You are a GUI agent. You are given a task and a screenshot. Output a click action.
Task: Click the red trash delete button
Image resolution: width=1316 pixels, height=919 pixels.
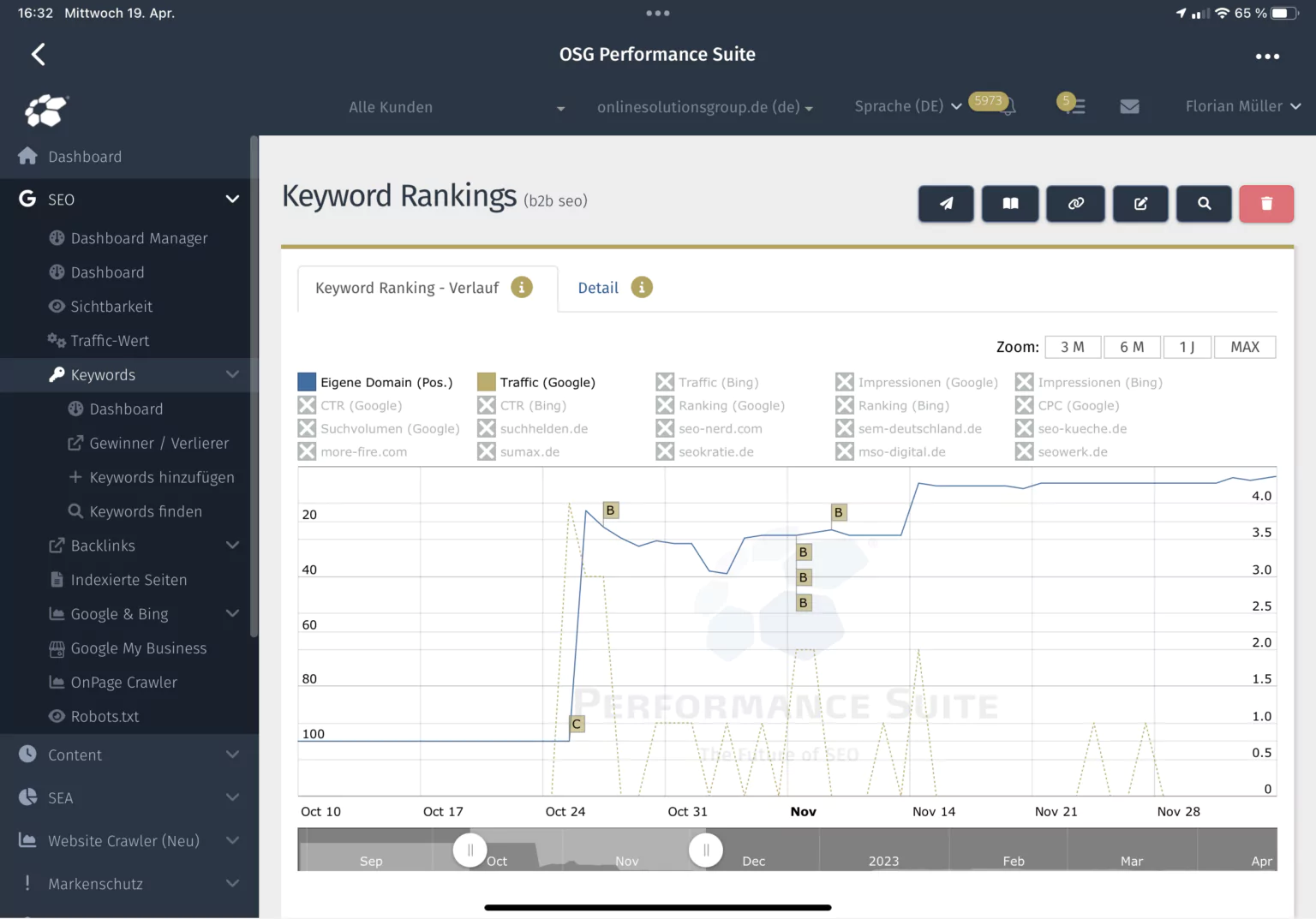[x=1266, y=204]
